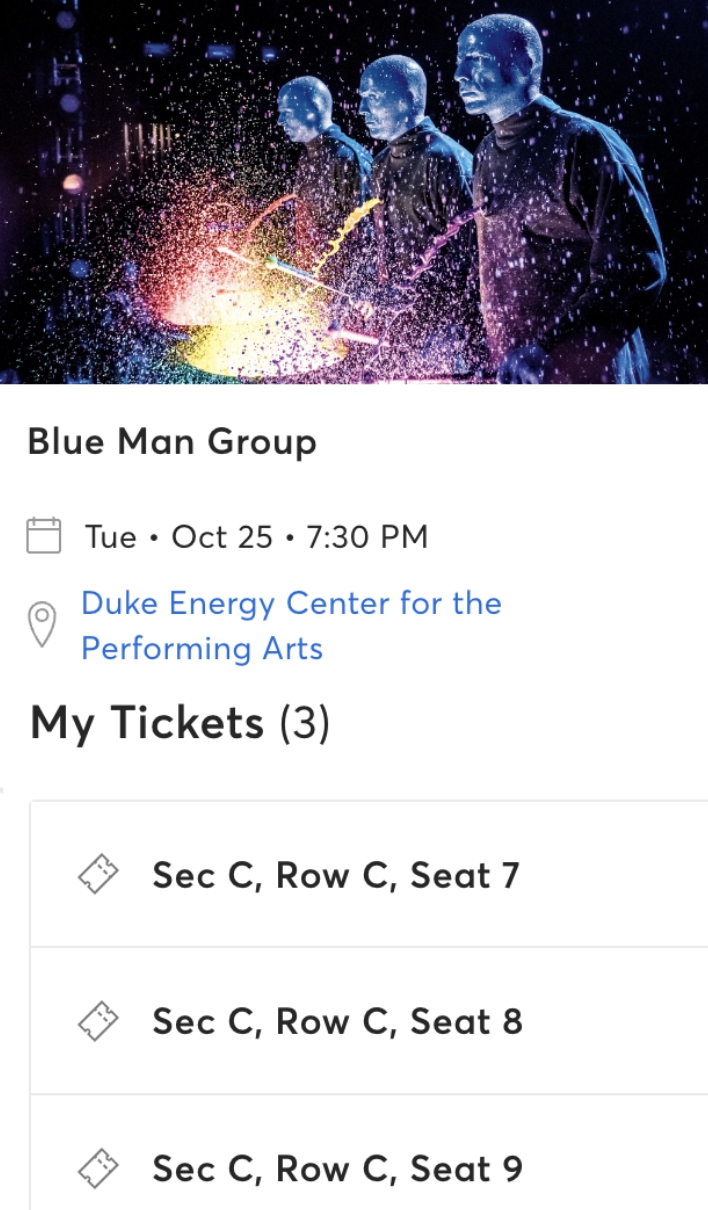Click the My Tickets (3) heading
Screen dimensions: 708x1210
click(x=182, y=722)
